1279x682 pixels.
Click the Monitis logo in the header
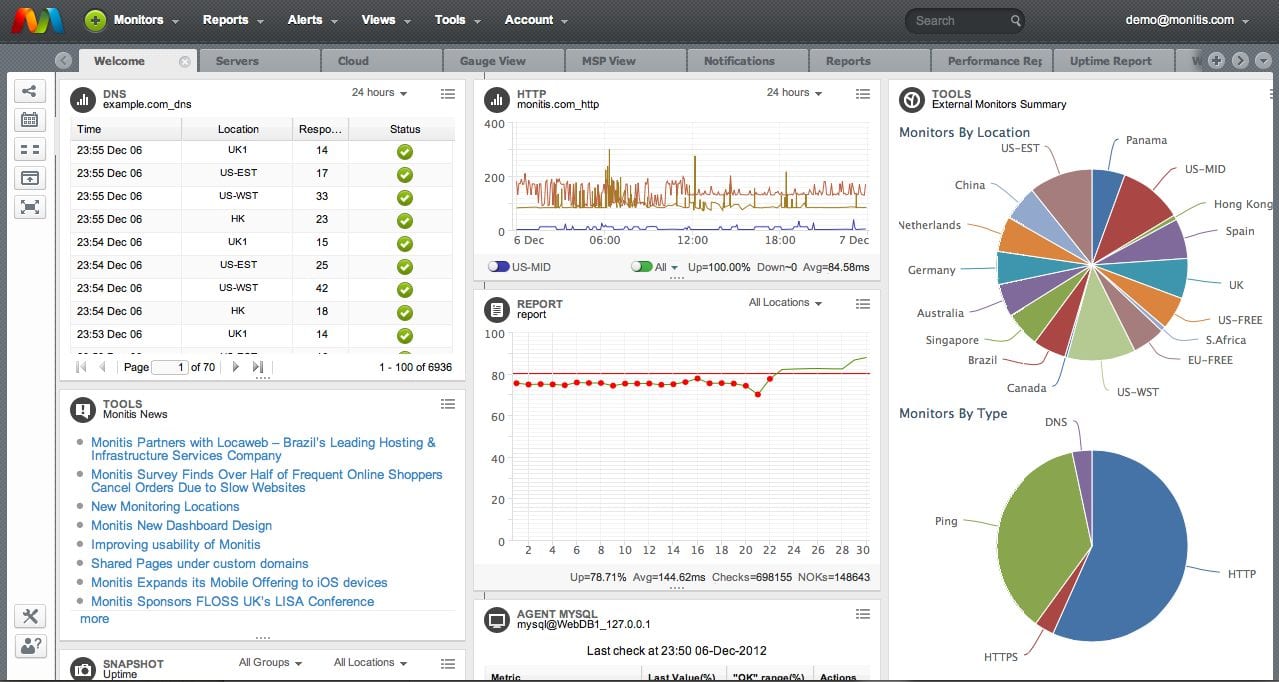[x=37, y=20]
